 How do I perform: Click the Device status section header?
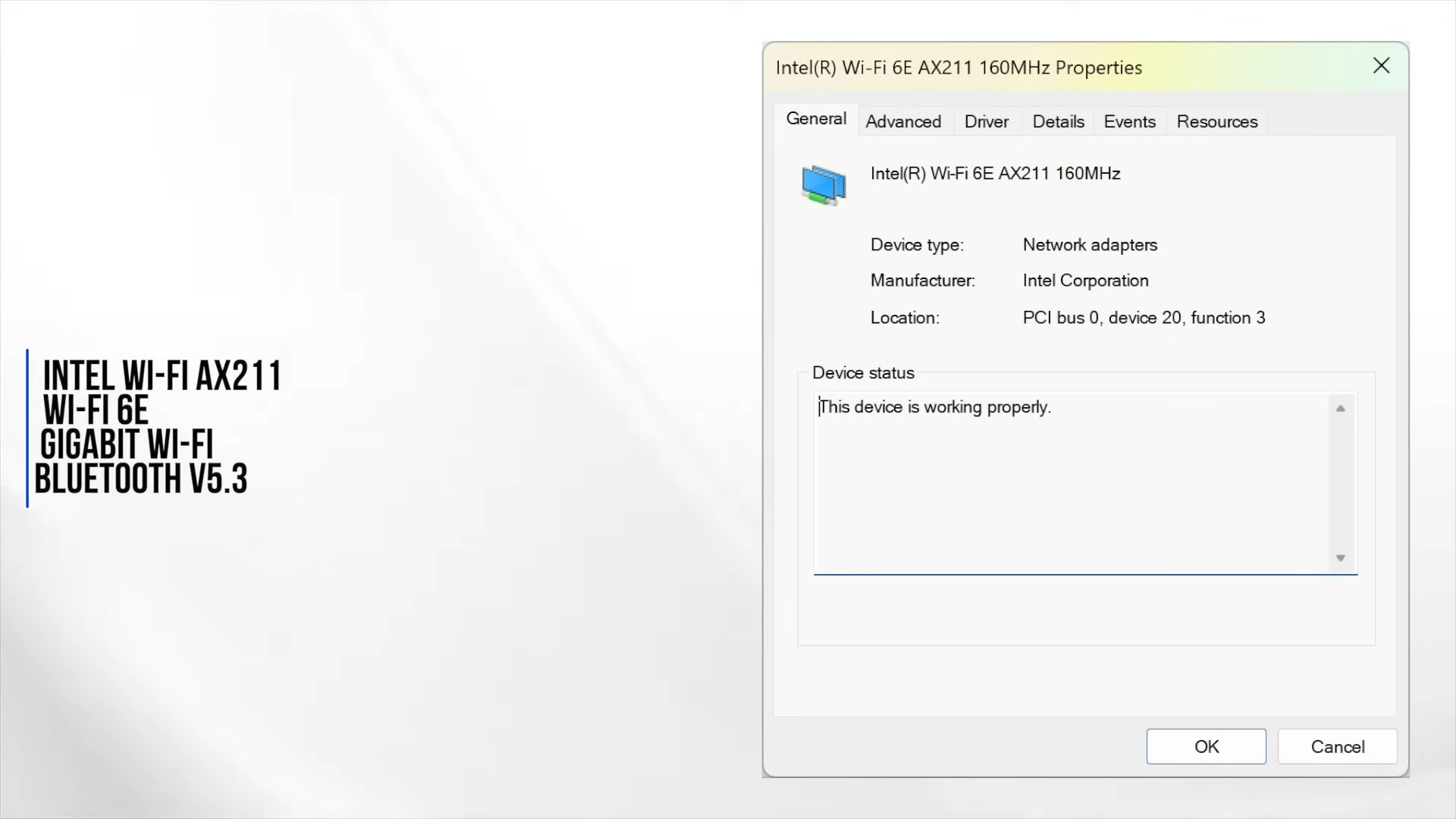(x=863, y=372)
